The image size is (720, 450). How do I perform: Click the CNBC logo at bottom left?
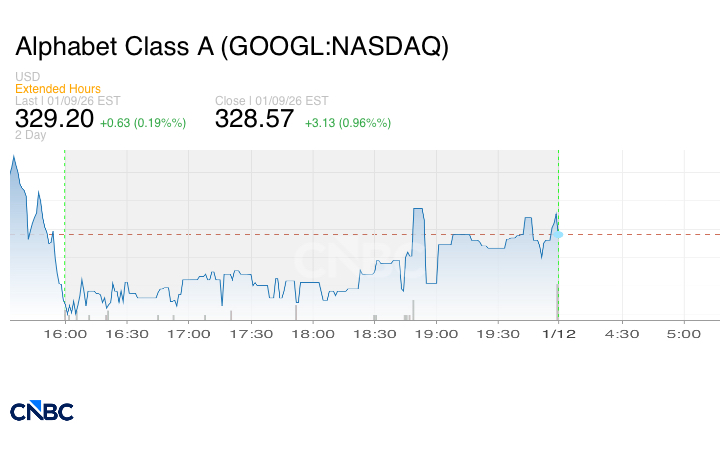coord(41,411)
